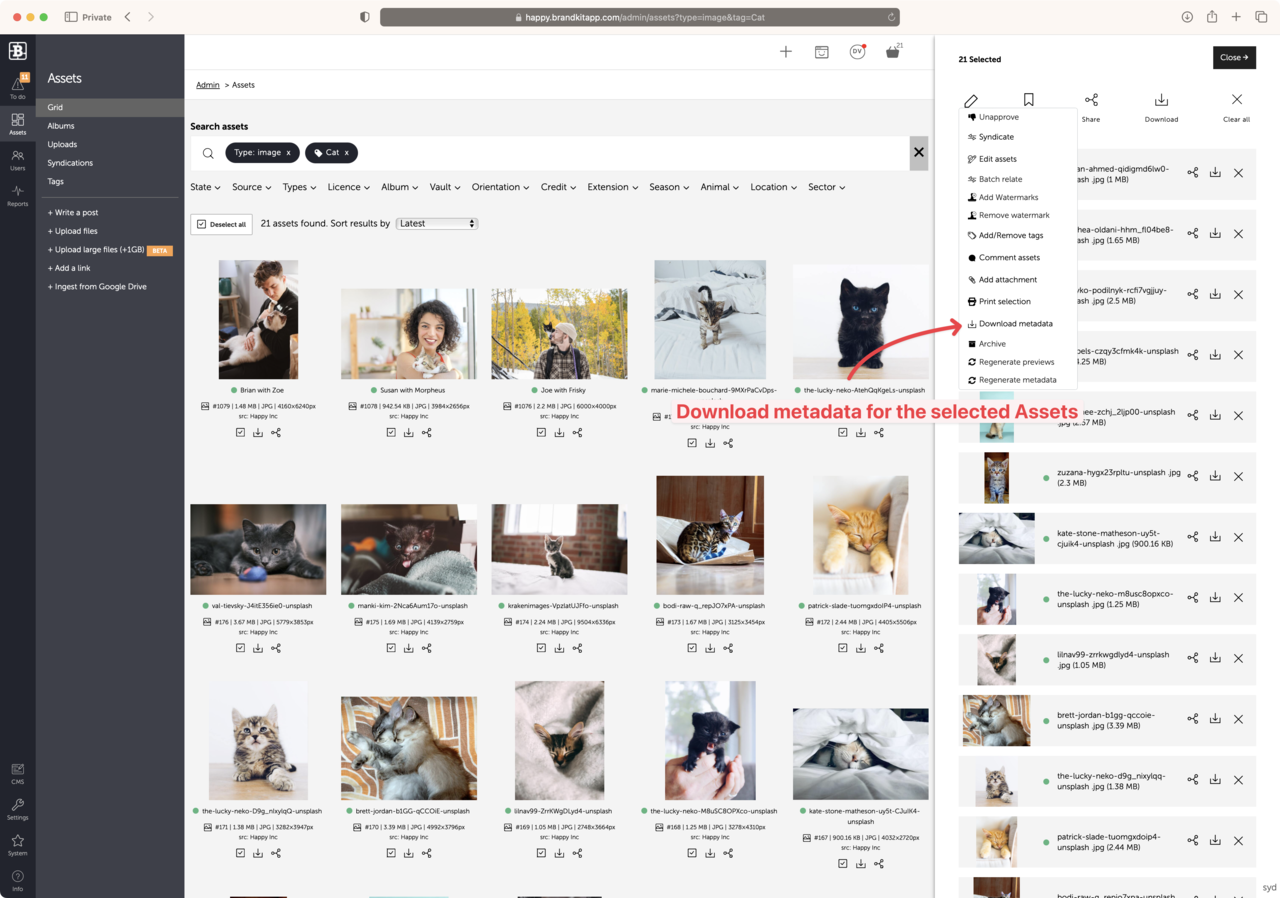1280x898 pixels.
Task: Open the basket icon with 21 items
Action: click(x=892, y=52)
